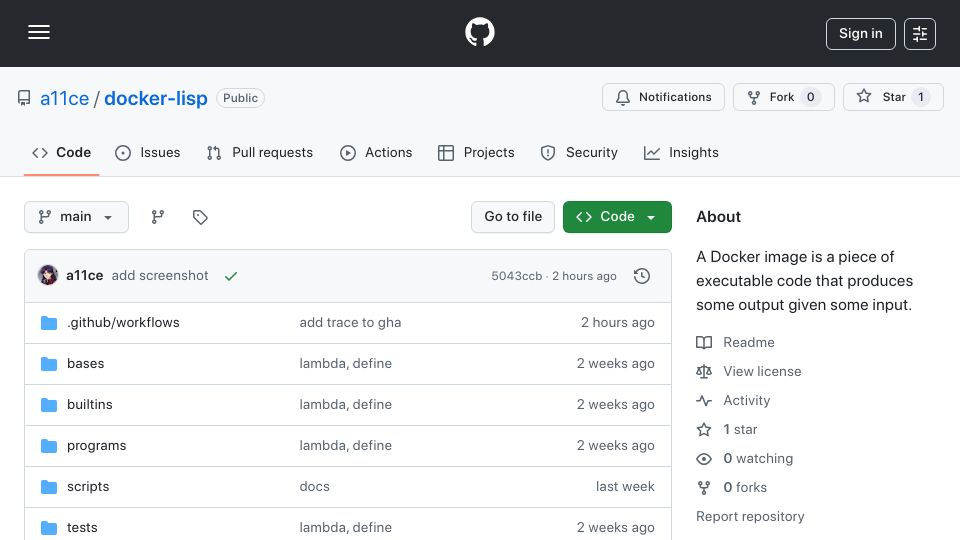
Task: Click the tests folder icon
Action: coord(49,528)
